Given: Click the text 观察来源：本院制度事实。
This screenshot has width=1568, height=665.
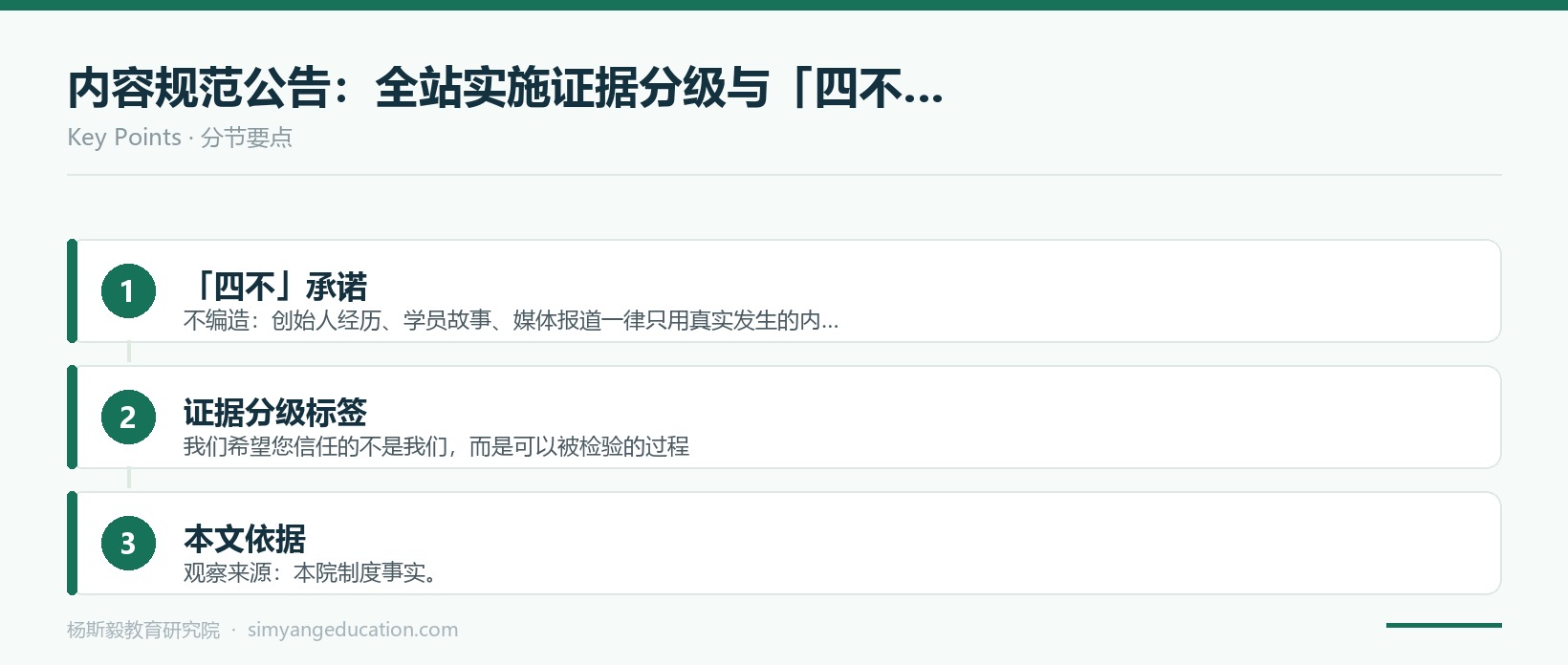Looking at the screenshot, I should [x=311, y=573].
